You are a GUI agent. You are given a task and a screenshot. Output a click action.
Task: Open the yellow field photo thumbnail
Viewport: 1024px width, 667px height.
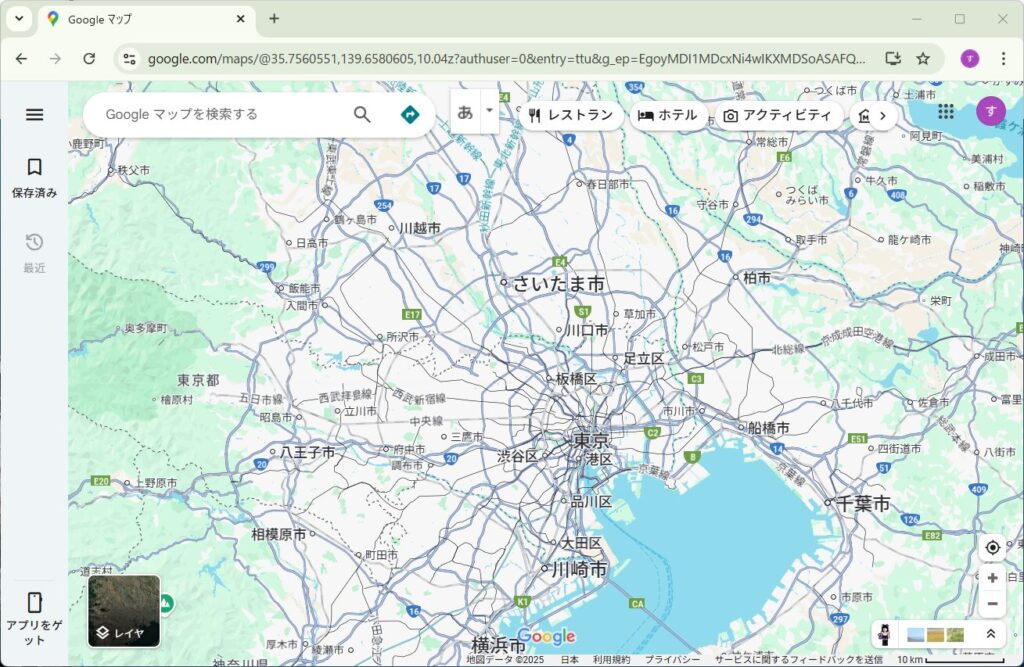[935, 634]
